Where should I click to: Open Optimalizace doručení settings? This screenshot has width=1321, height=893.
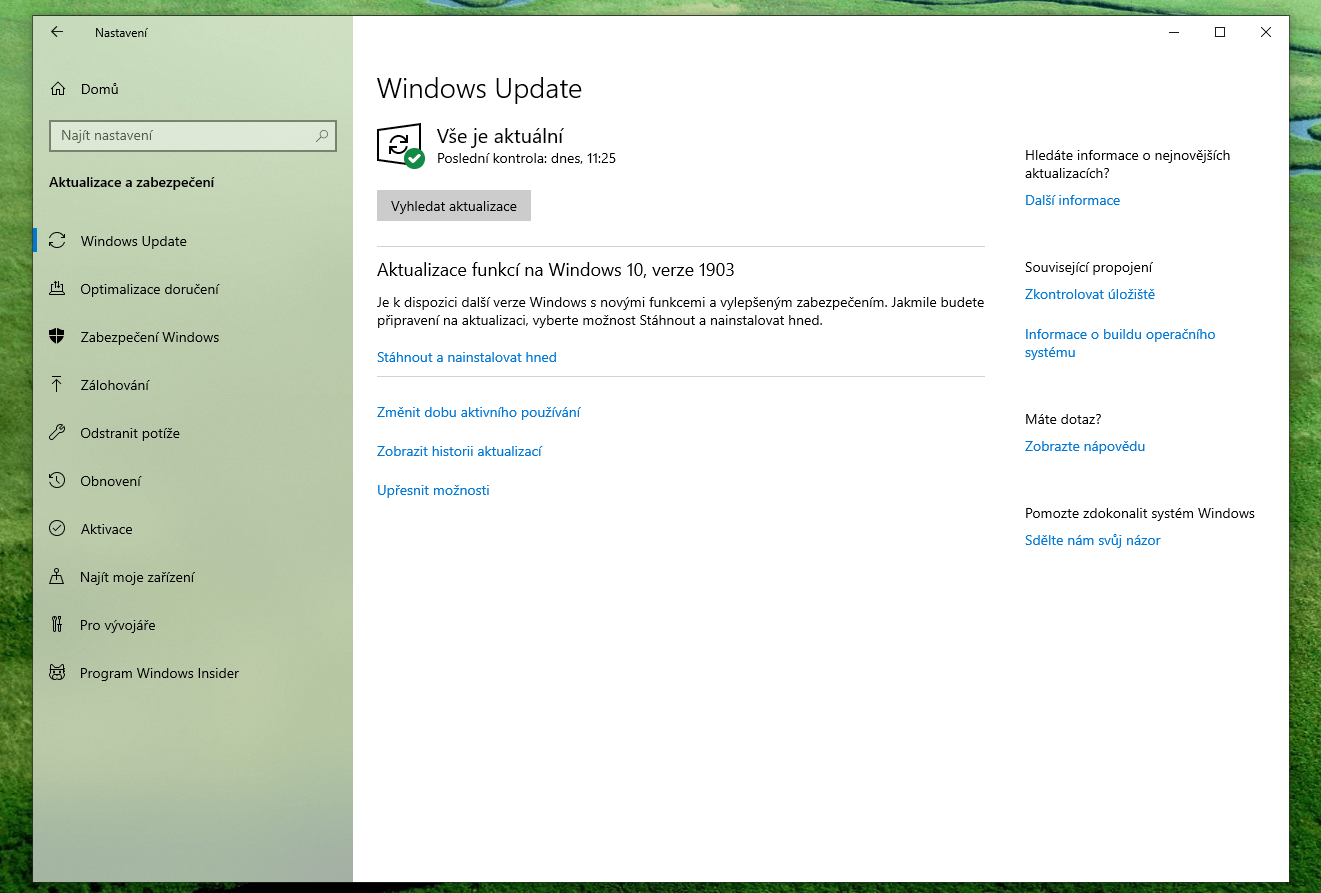152,289
